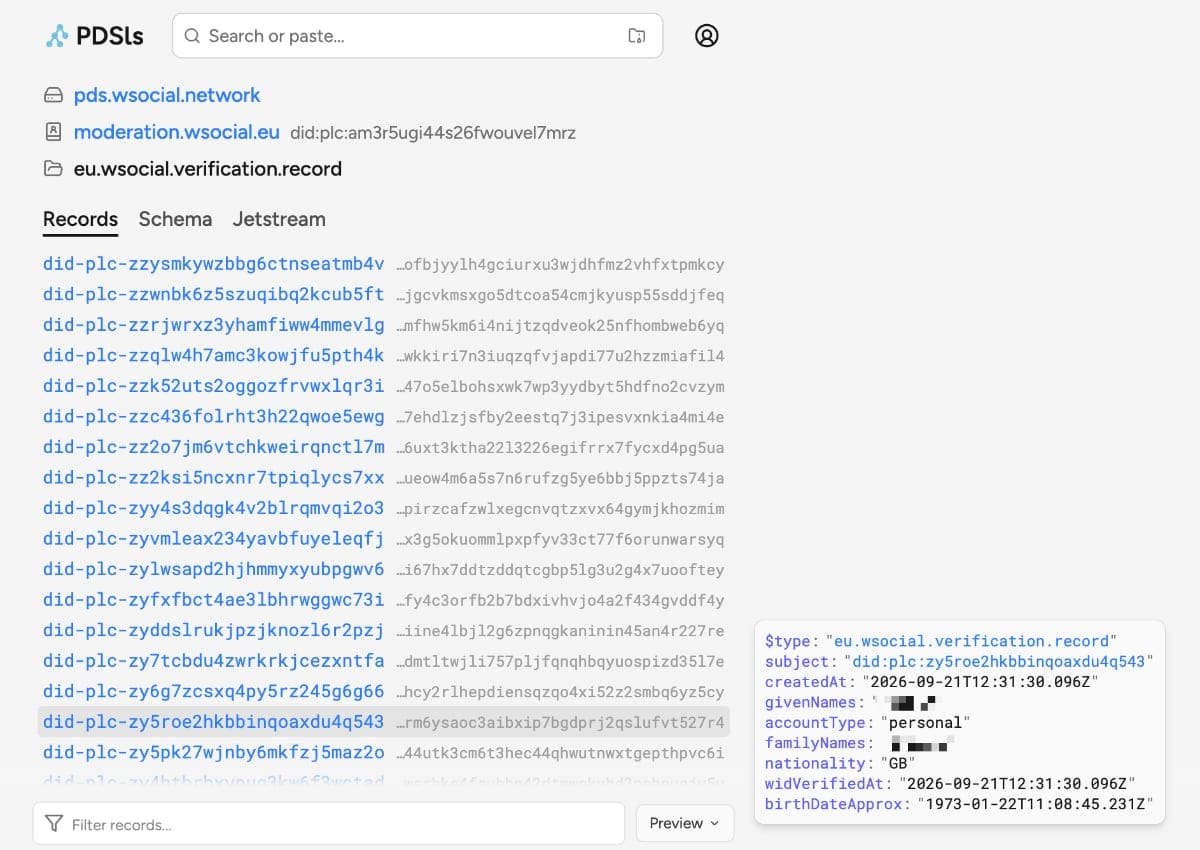Click the birthDateApprox value
Image resolution: width=1200 pixels, height=850 pixels.
pyautogui.click(x=1036, y=804)
